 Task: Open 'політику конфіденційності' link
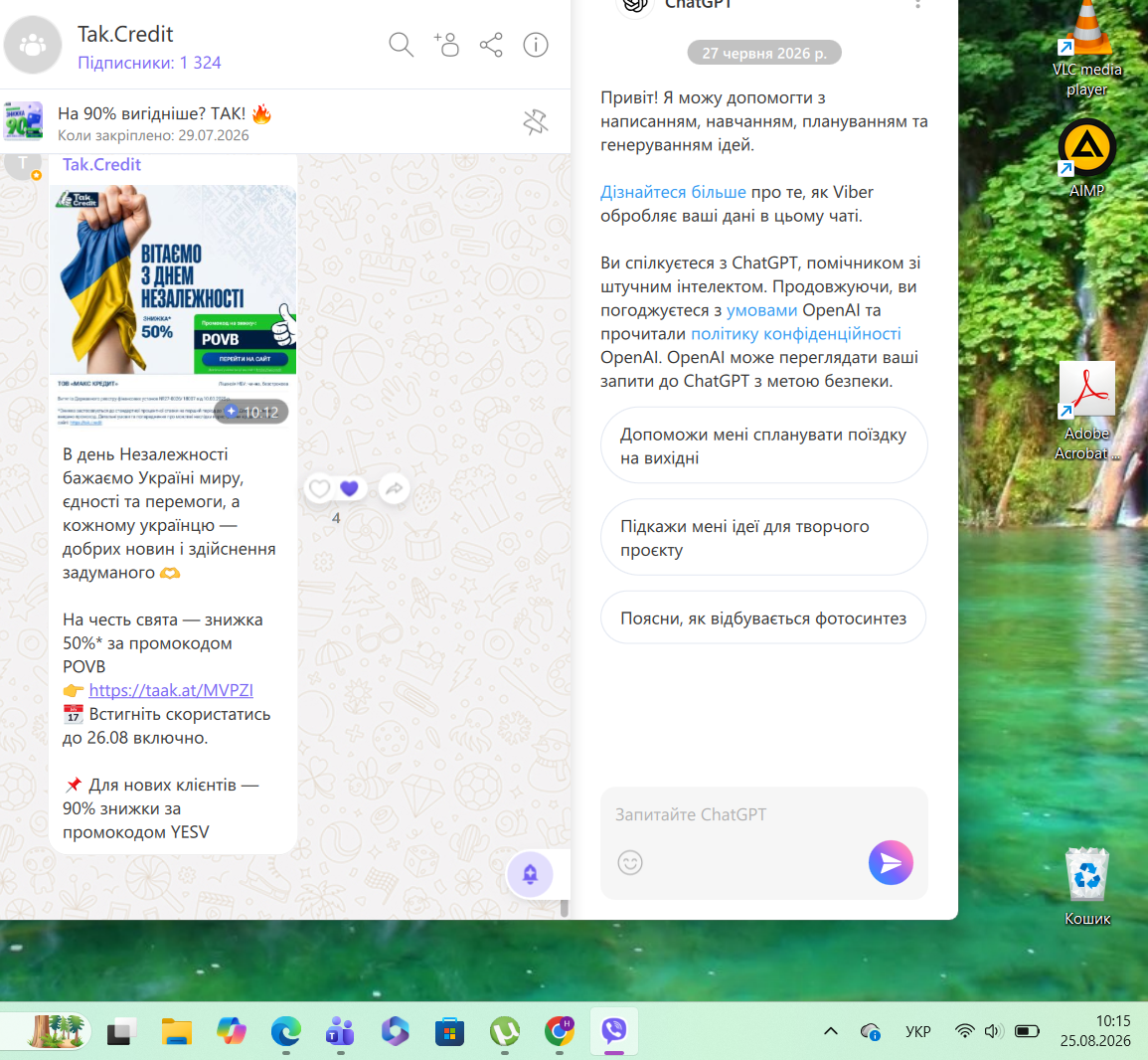[x=796, y=333]
